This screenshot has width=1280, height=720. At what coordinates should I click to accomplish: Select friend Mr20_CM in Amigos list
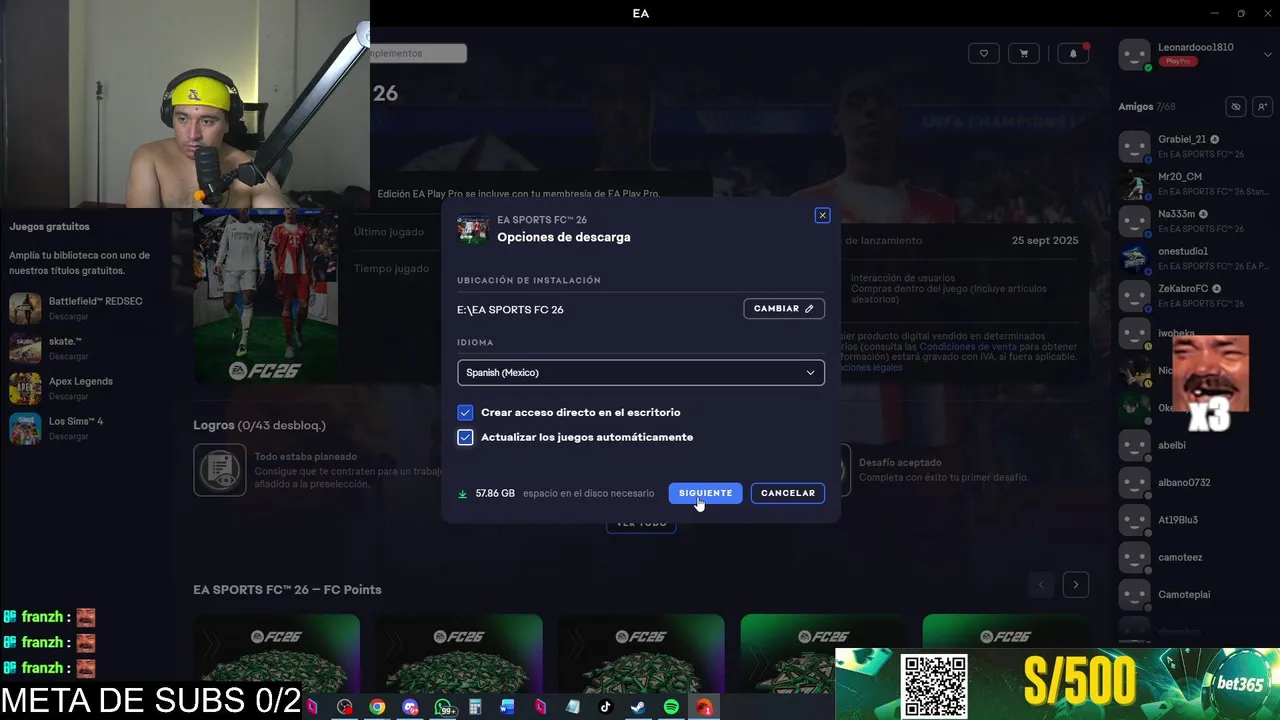coord(1195,183)
